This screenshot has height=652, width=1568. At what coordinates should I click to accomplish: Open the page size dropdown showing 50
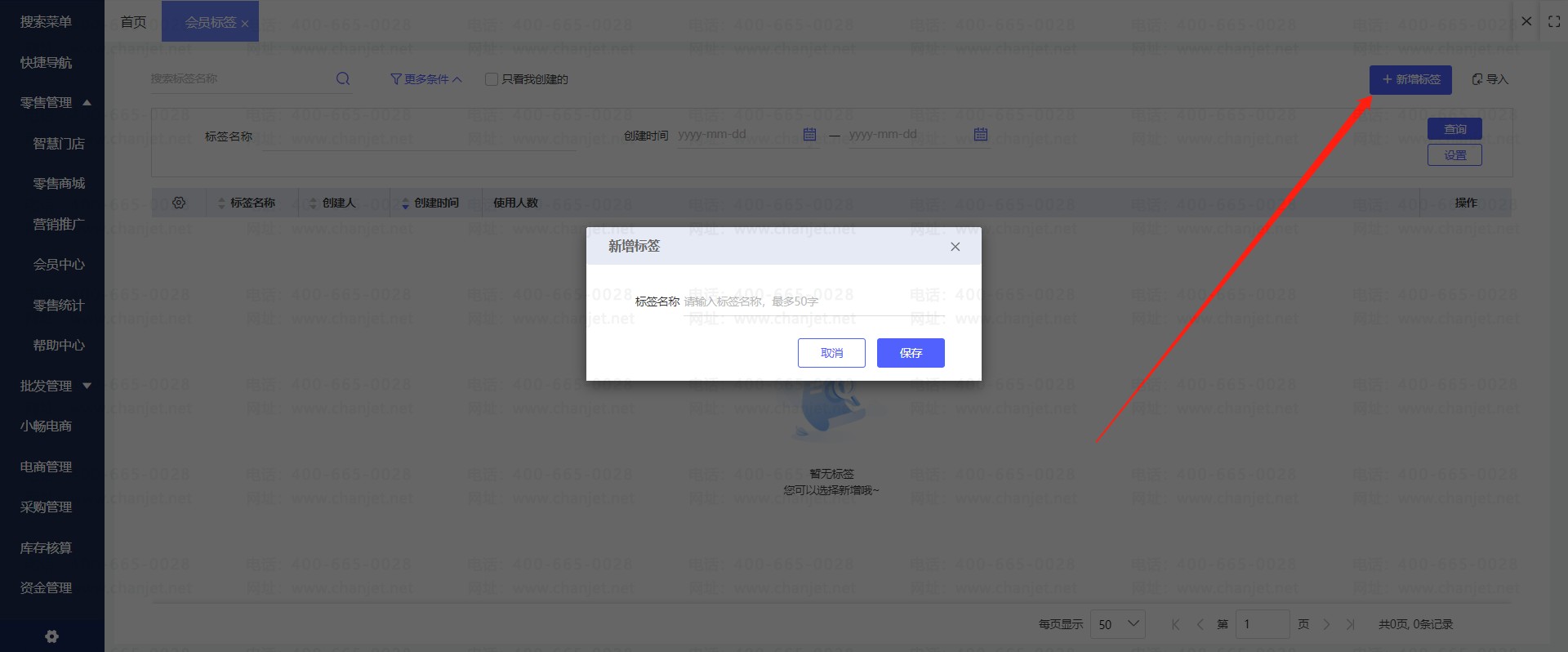tap(1117, 624)
